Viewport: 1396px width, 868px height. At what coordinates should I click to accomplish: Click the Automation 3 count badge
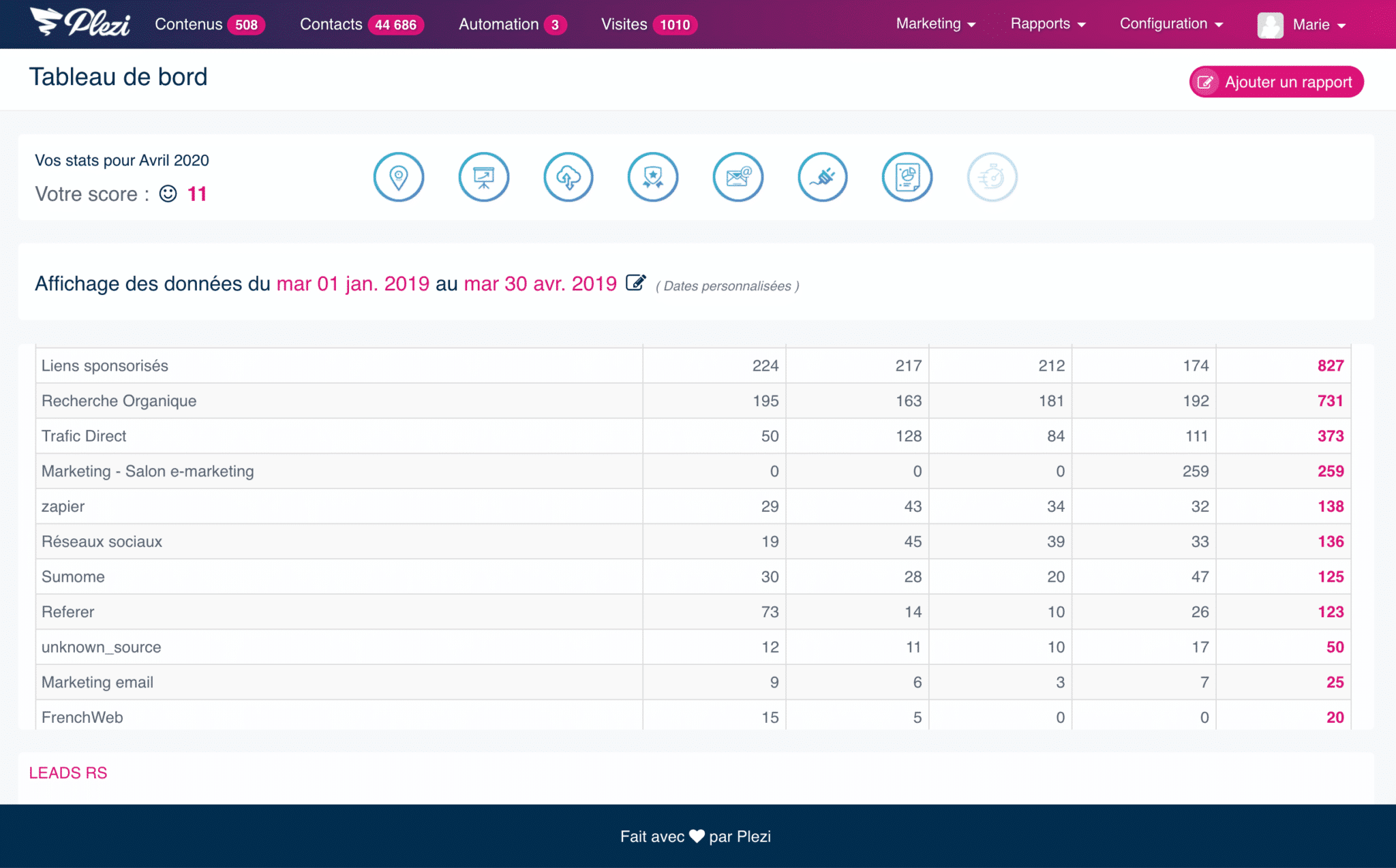[555, 25]
